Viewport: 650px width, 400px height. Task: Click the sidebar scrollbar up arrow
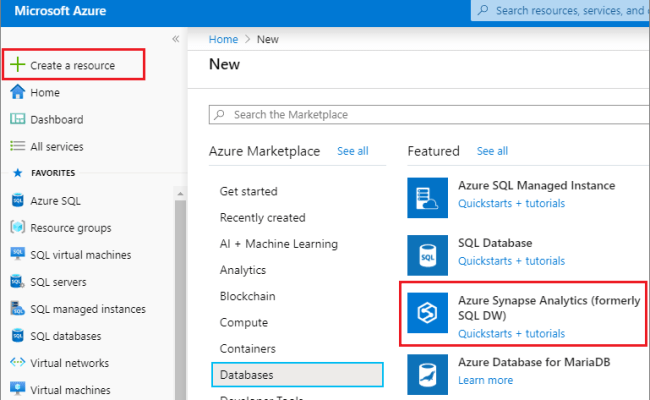tap(180, 194)
